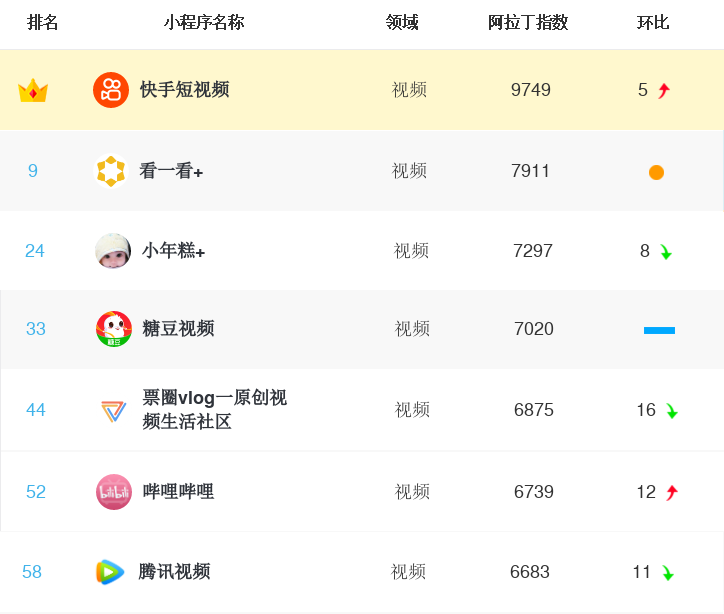The image size is (724, 614).
Task: Open the 哔哩哔哩 name link
Action: pyautogui.click(x=178, y=492)
